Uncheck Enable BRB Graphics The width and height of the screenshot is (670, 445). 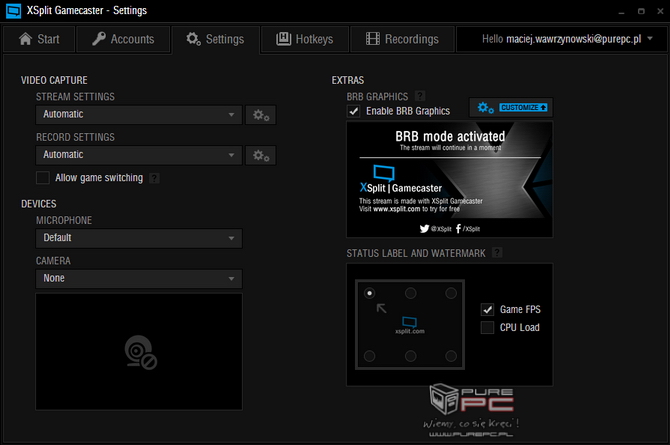(x=354, y=111)
